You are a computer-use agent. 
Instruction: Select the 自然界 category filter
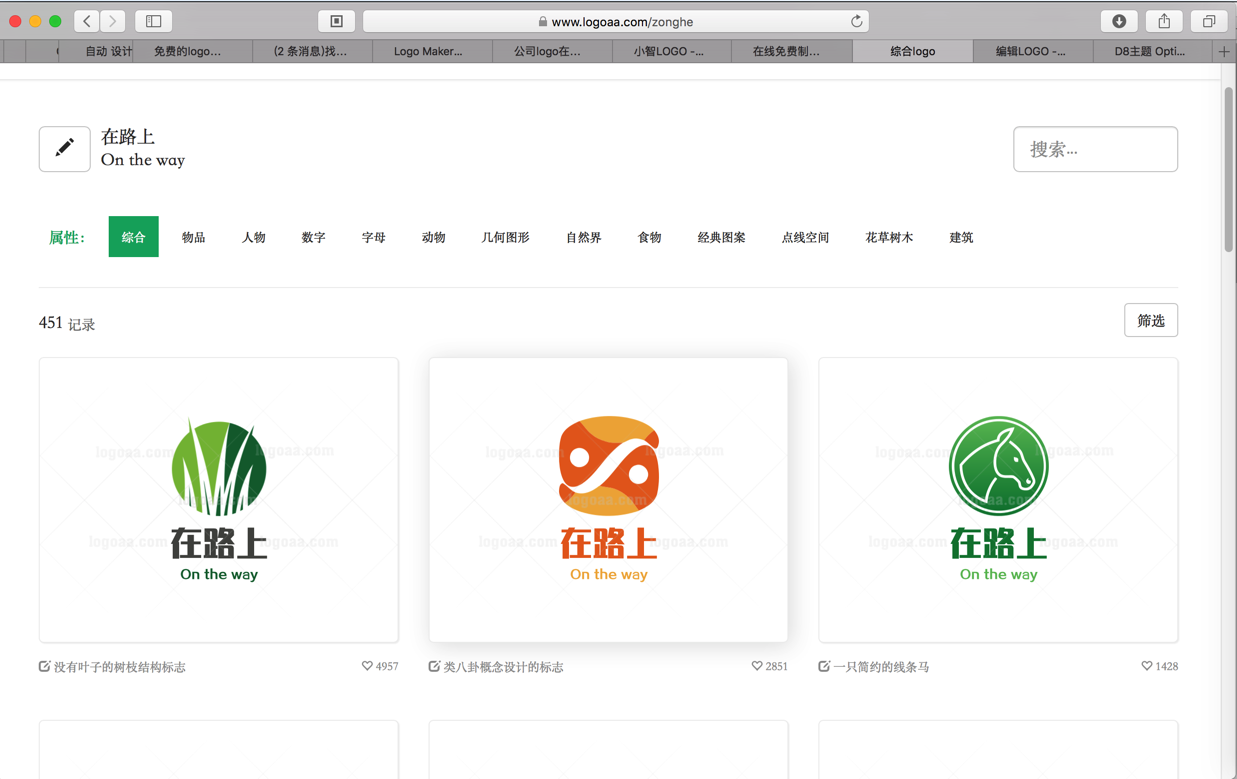click(584, 237)
